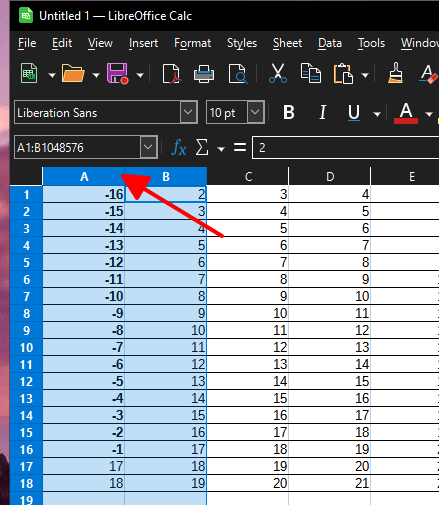The image size is (439, 505).
Task: Select row 10 header
Action: 26,347
